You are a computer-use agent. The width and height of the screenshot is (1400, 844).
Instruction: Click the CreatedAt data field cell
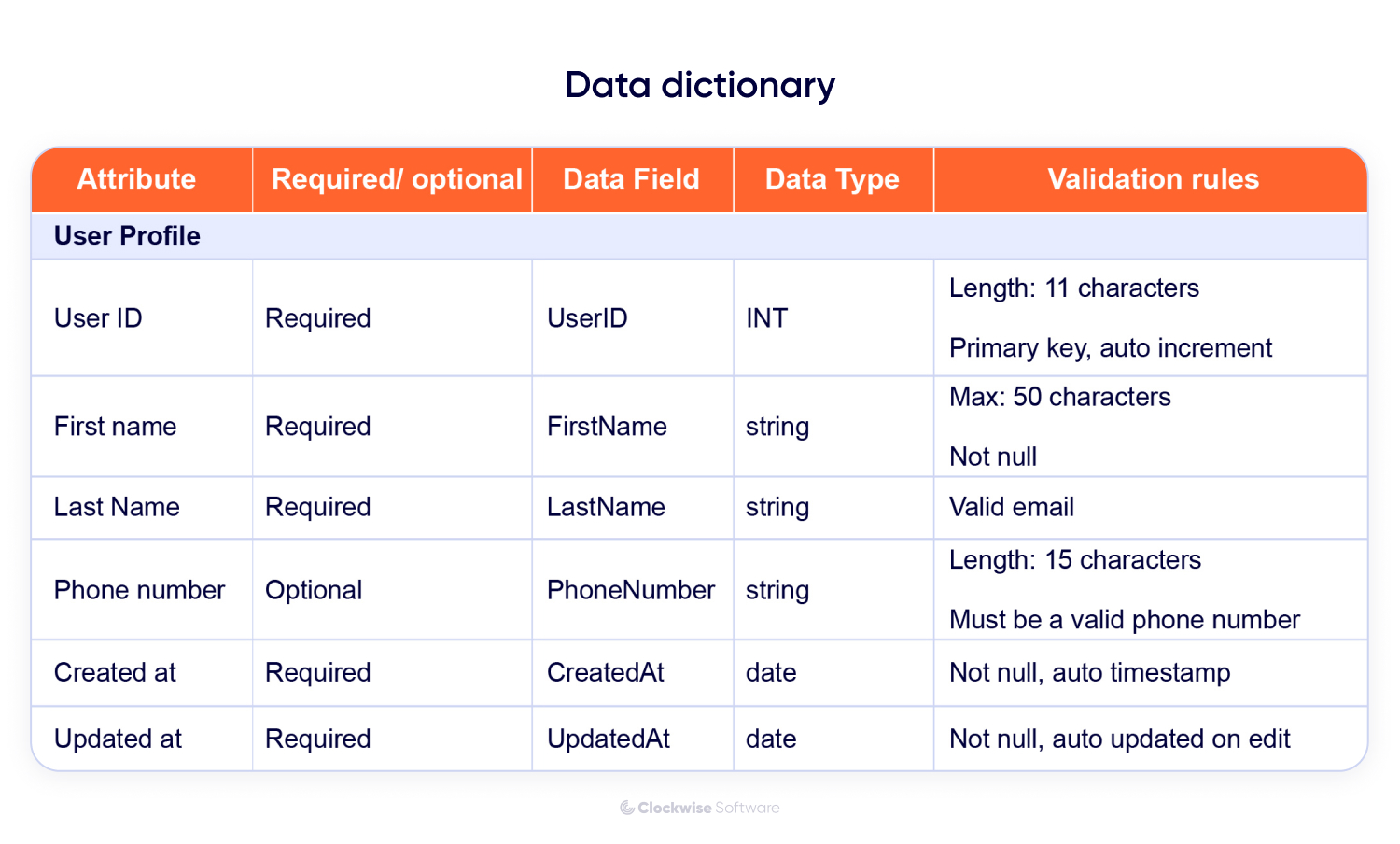tap(605, 672)
